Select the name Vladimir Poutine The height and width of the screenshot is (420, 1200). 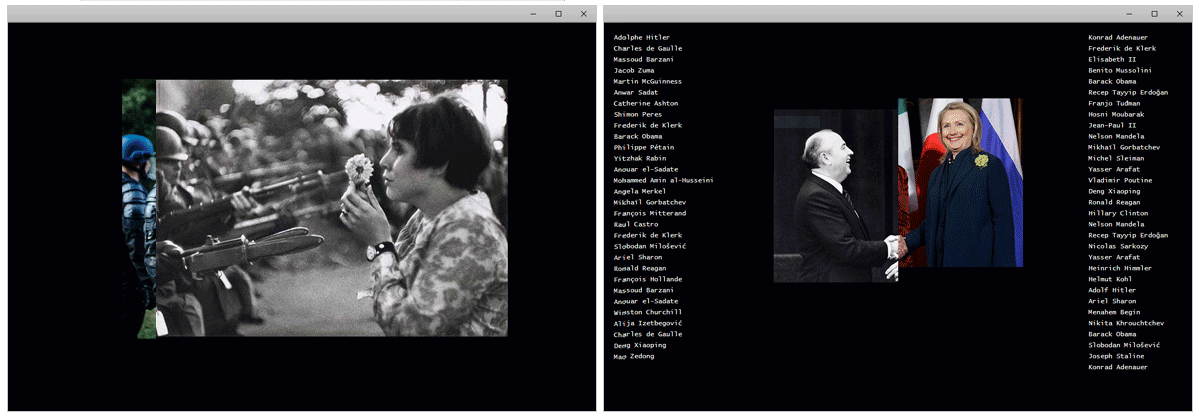click(x=1119, y=180)
